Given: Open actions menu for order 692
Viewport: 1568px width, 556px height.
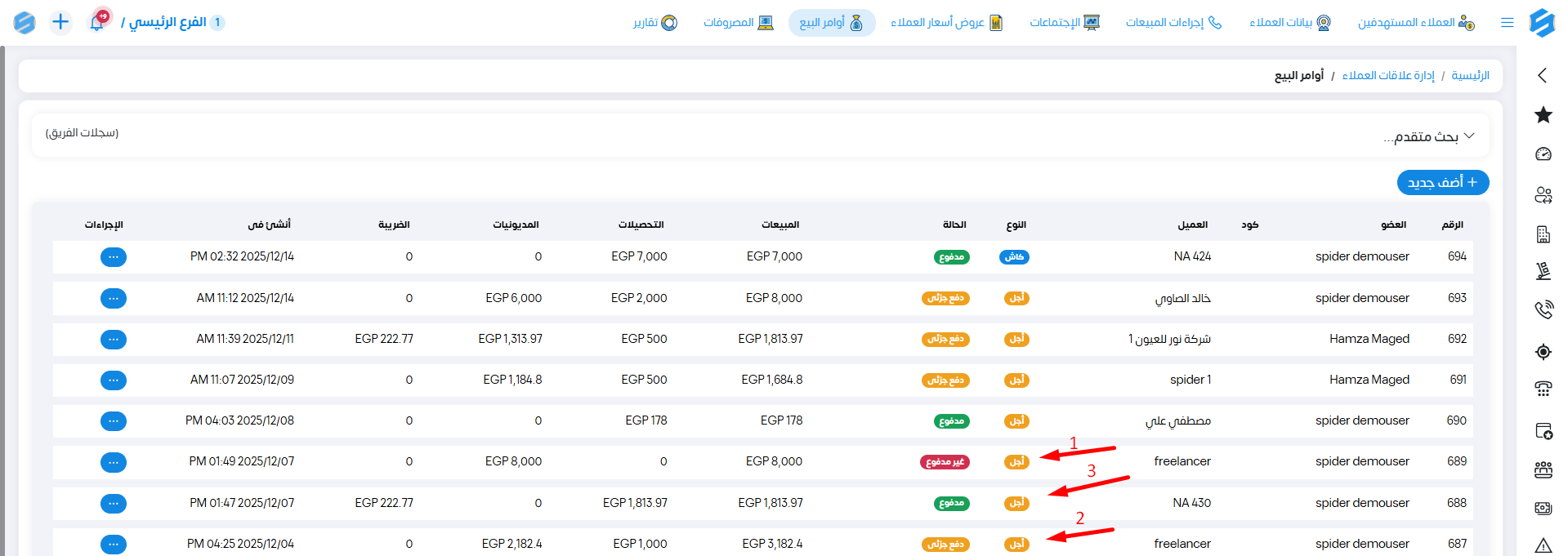Looking at the screenshot, I should pyautogui.click(x=114, y=339).
